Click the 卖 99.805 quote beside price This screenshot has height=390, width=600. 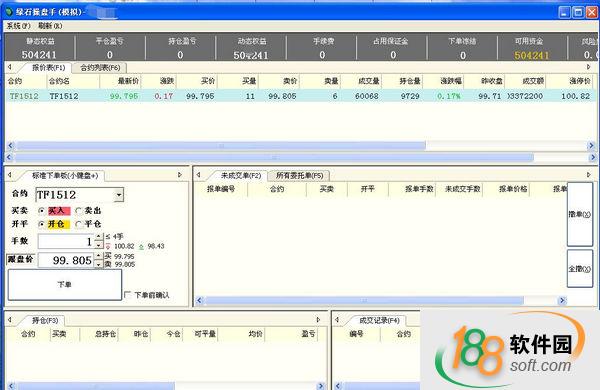click(119, 264)
